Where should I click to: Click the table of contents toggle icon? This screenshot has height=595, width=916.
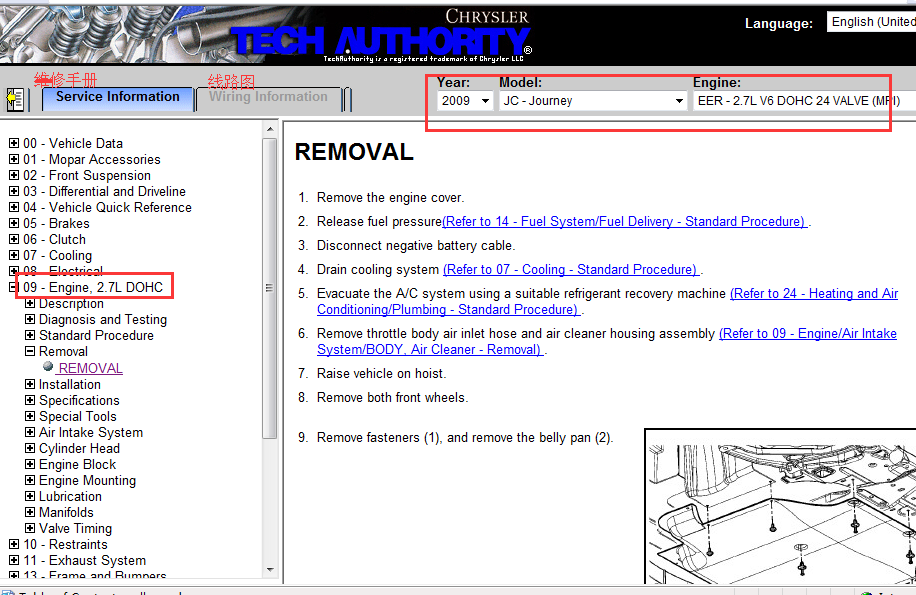pyautogui.click(x=15, y=99)
